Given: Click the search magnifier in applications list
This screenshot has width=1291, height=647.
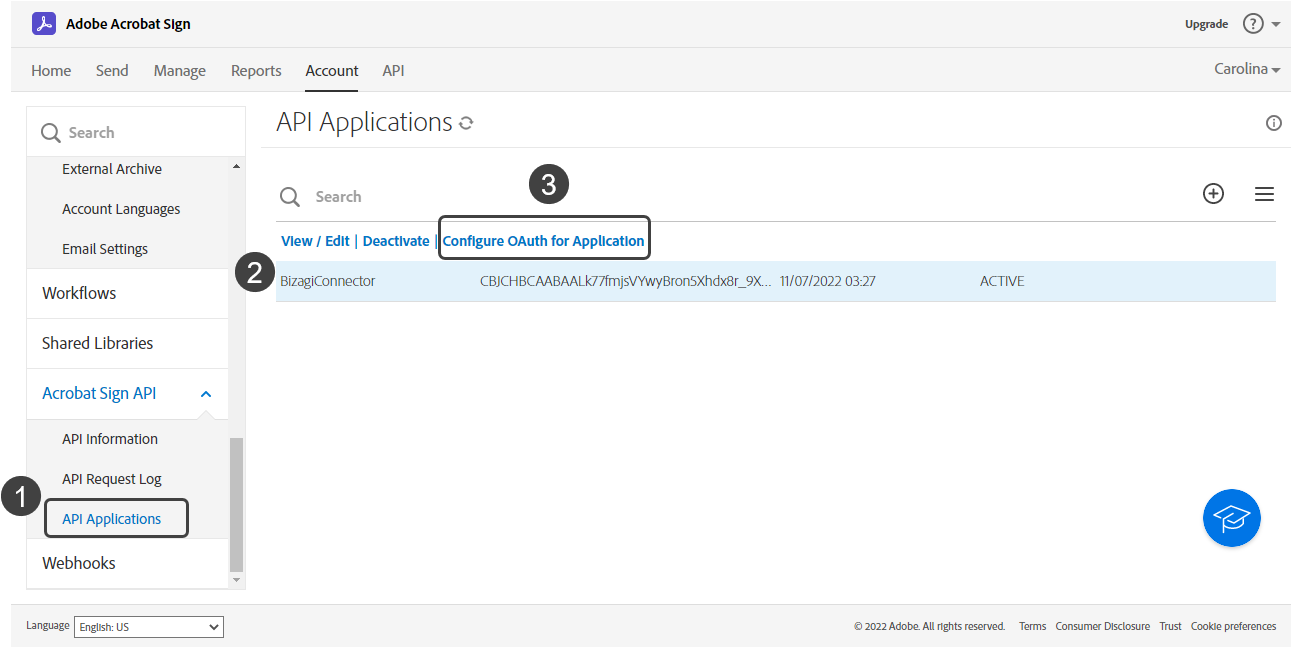Looking at the screenshot, I should pos(290,197).
